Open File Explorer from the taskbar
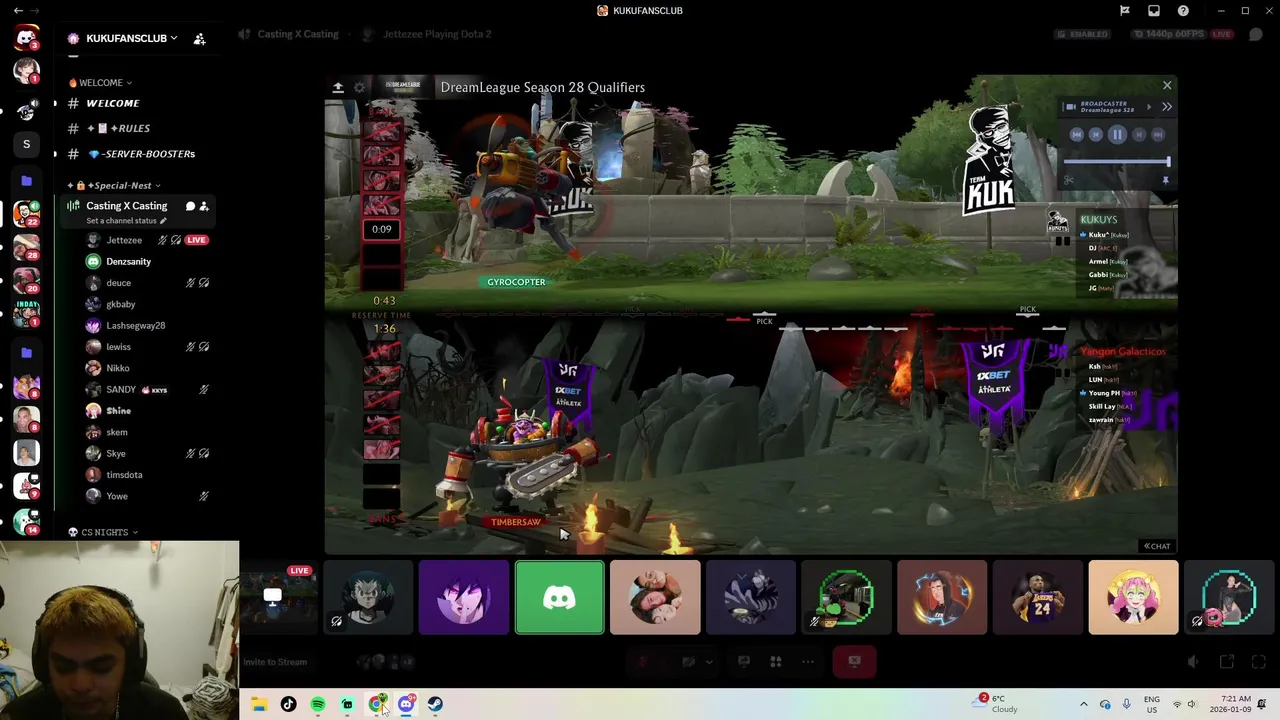 tap(259, 704)
